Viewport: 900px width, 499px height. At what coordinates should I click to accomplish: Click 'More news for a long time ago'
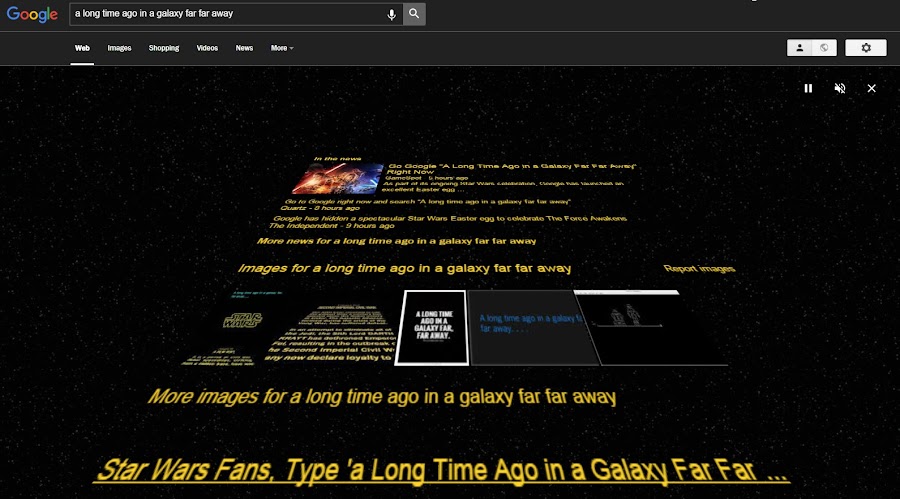click(x=397, y=241)
